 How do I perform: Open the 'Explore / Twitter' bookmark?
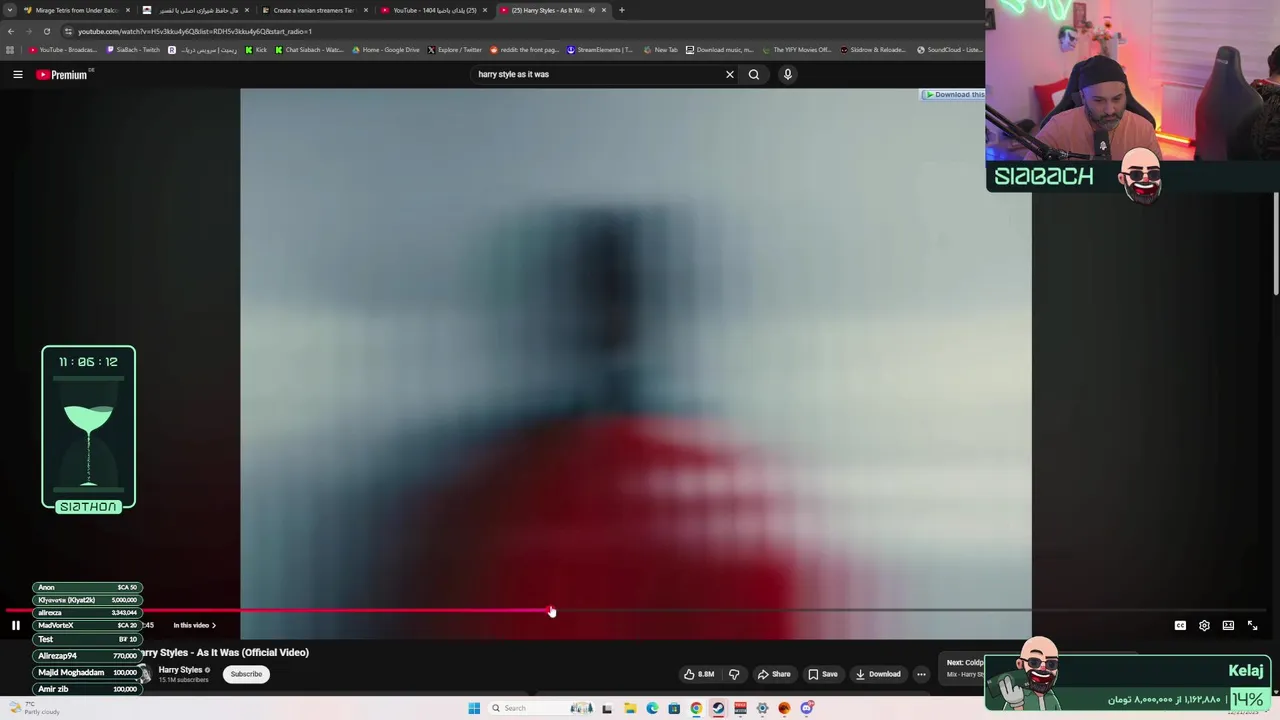coord(455,50)
